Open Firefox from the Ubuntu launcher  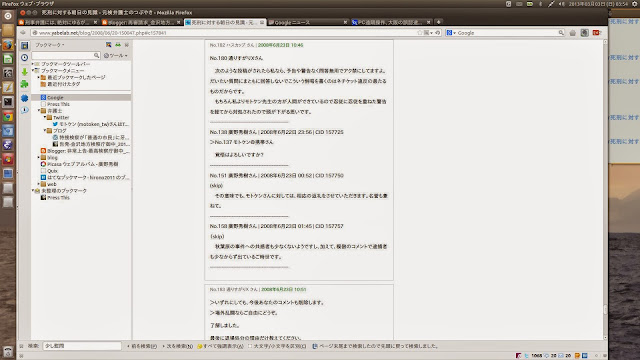pos(8,45)
